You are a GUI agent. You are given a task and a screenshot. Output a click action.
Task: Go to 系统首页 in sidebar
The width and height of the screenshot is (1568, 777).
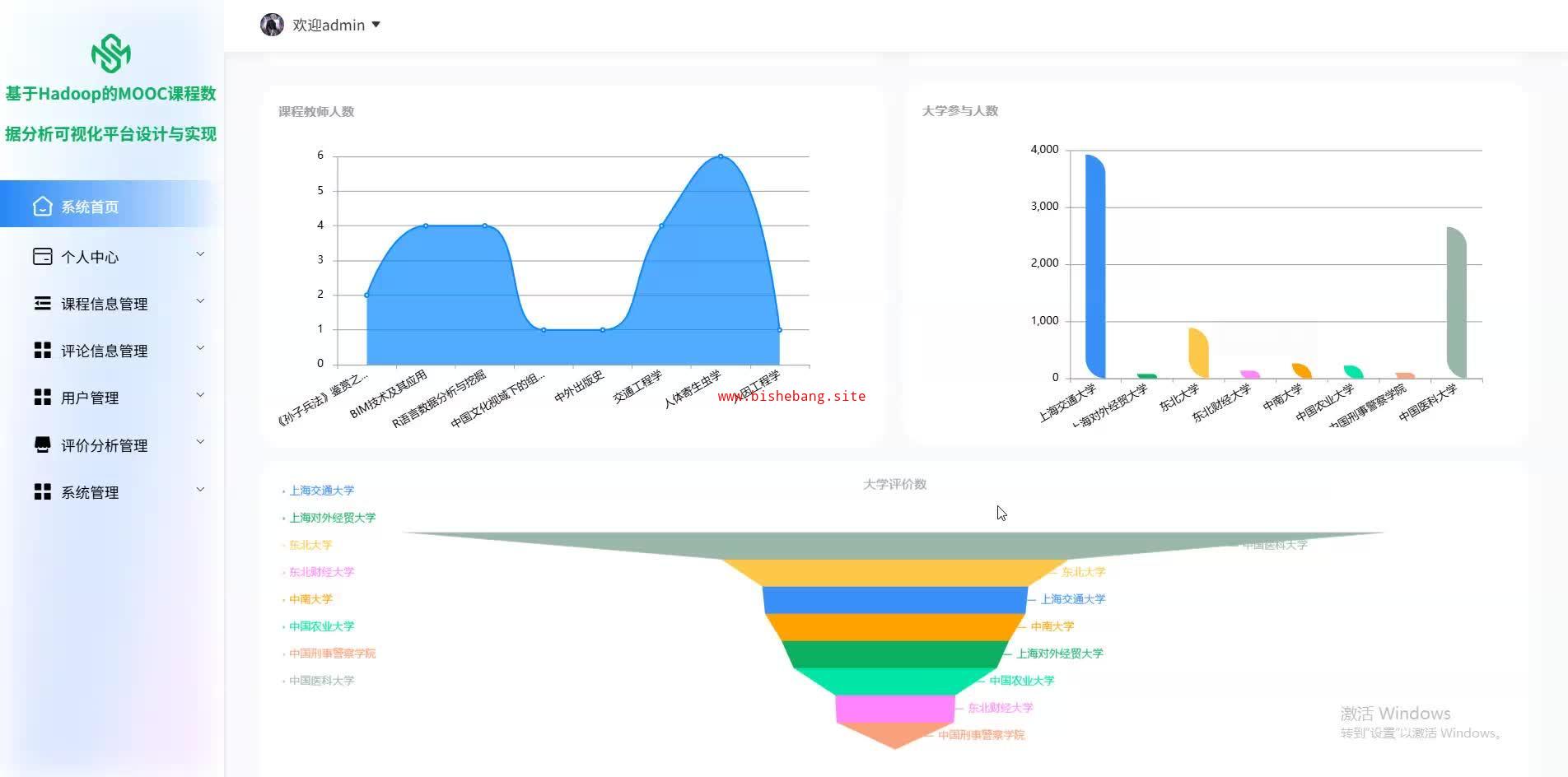click(112, 204)
